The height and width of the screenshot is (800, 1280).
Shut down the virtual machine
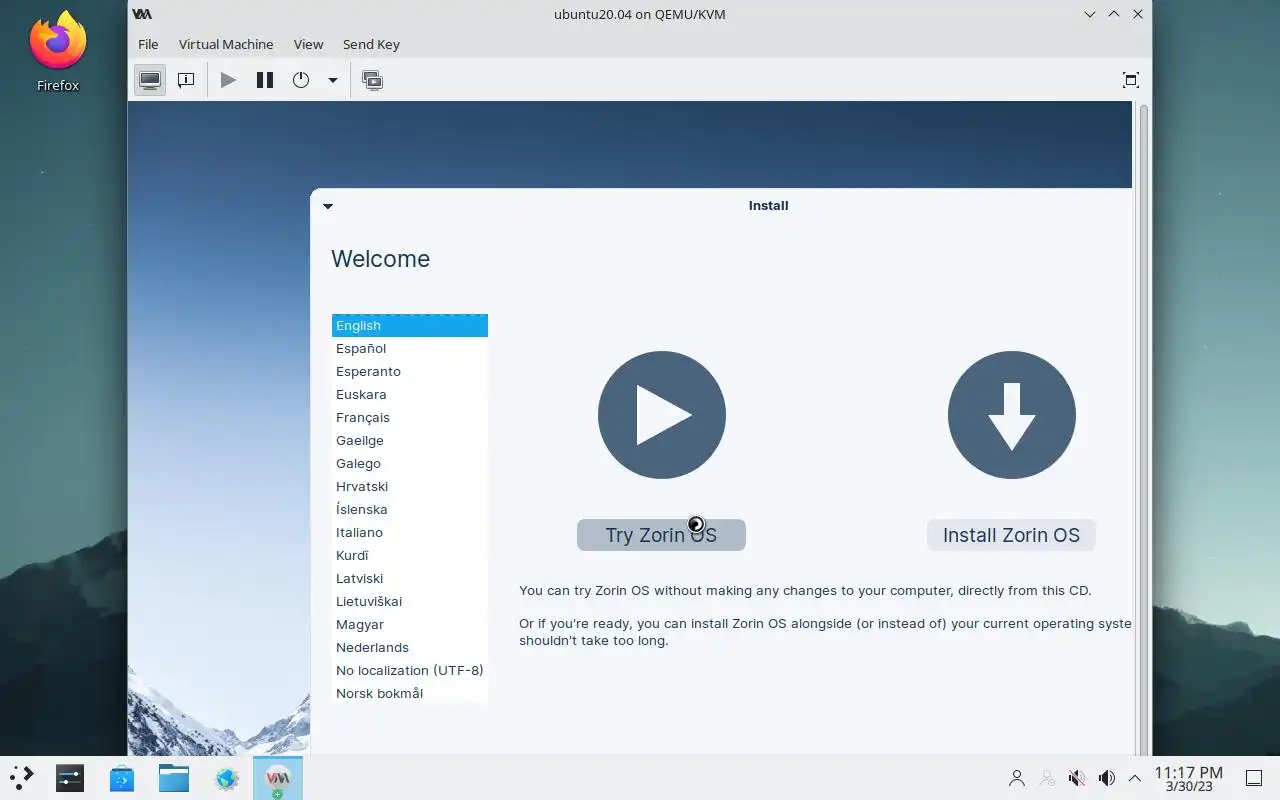[x=301, y=80]
